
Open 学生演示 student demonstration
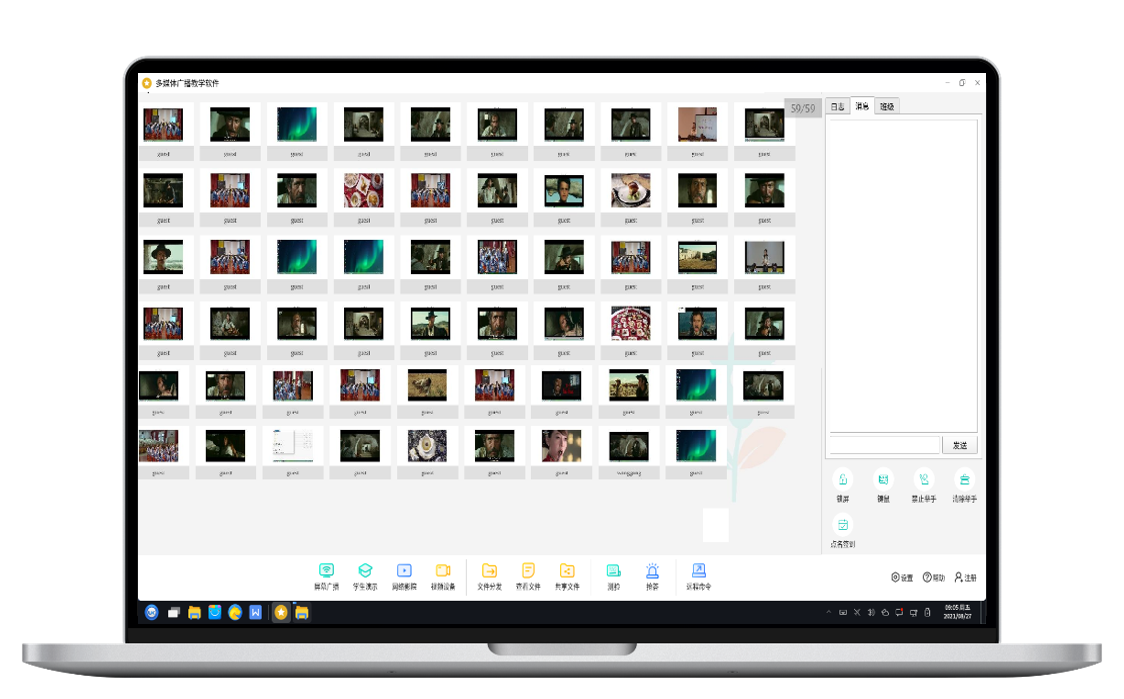365,572
